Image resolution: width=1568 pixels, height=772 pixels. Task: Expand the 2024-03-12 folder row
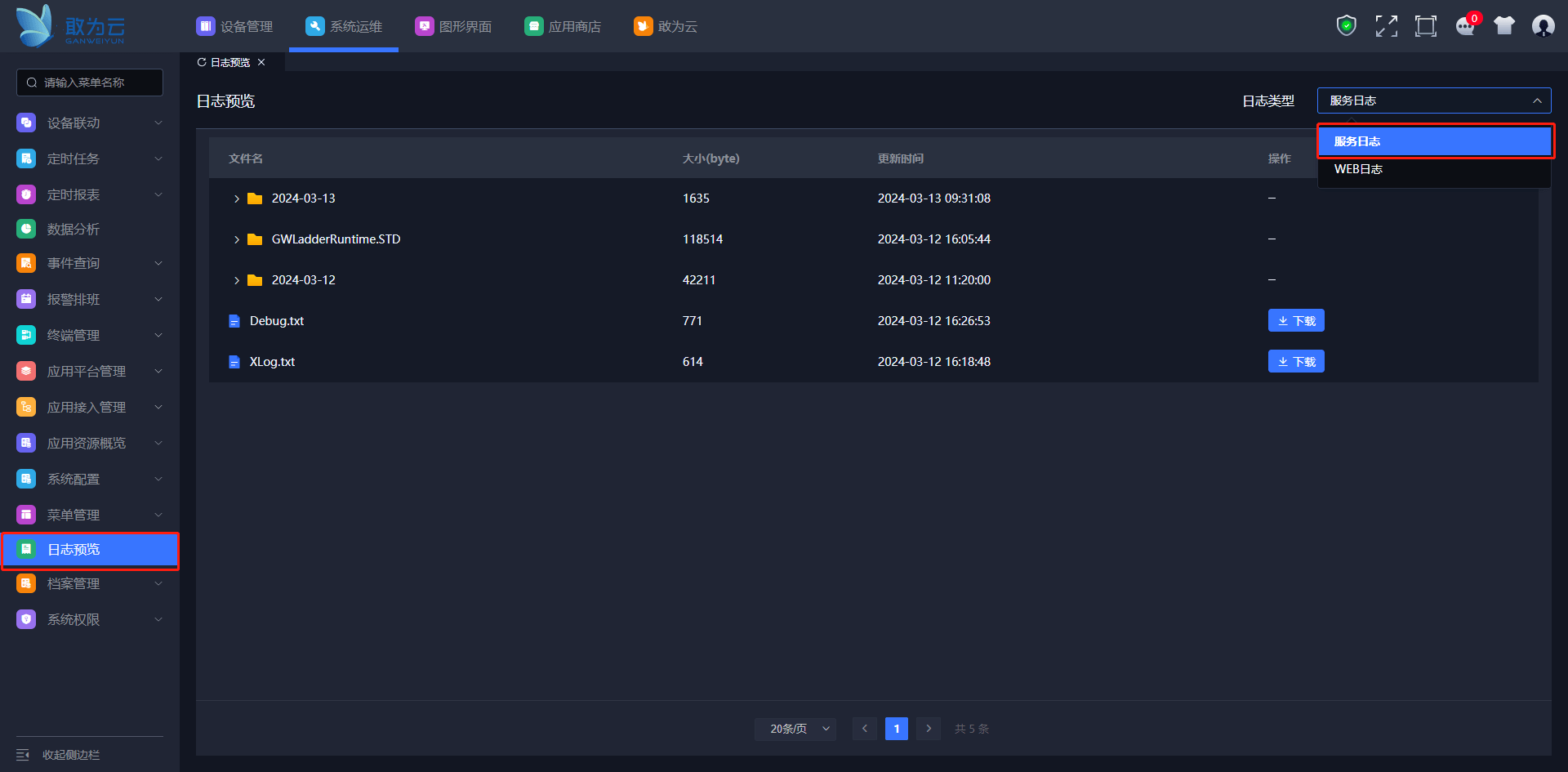(237, 280)
